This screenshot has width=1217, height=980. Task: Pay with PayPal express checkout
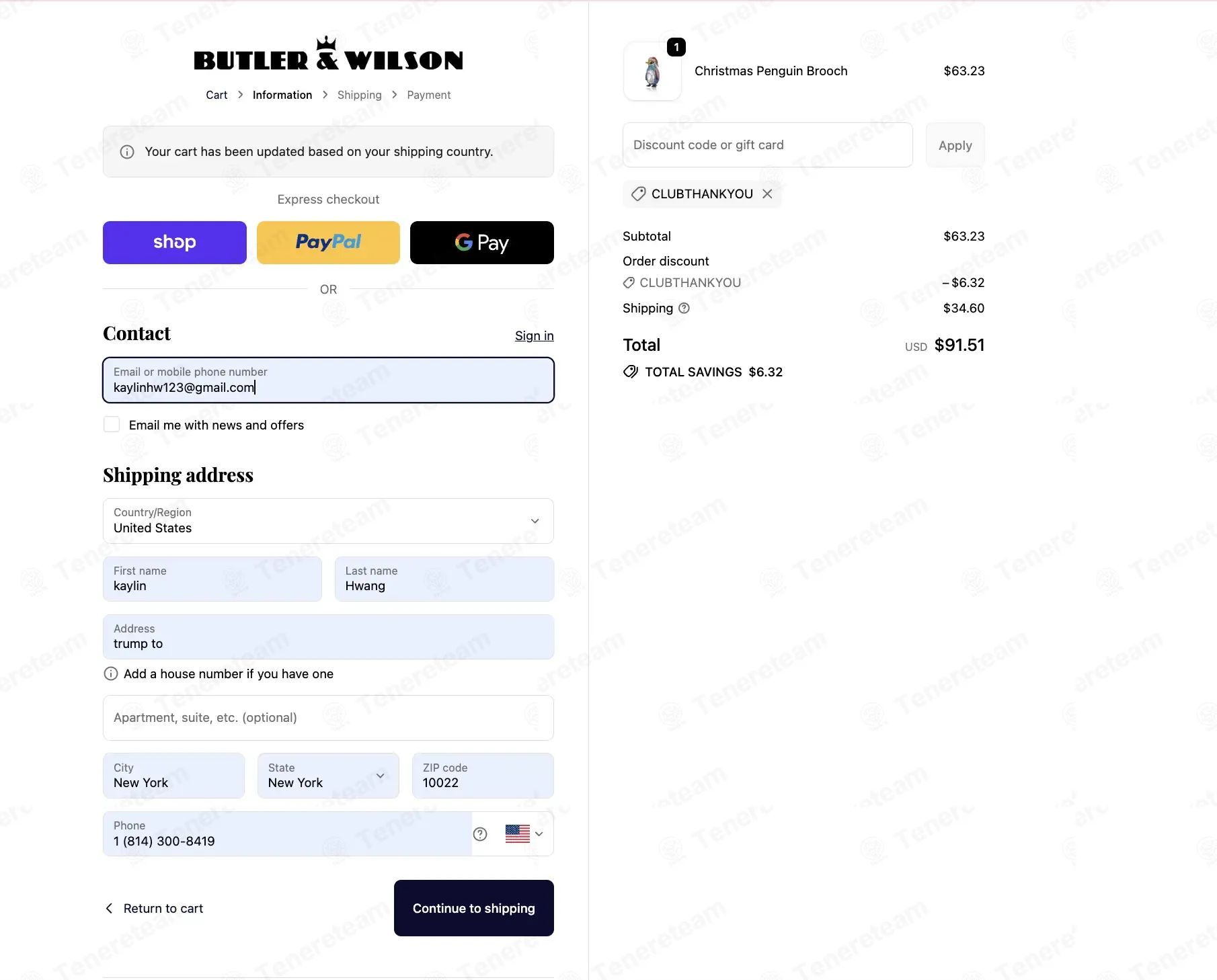coord(328,243)
